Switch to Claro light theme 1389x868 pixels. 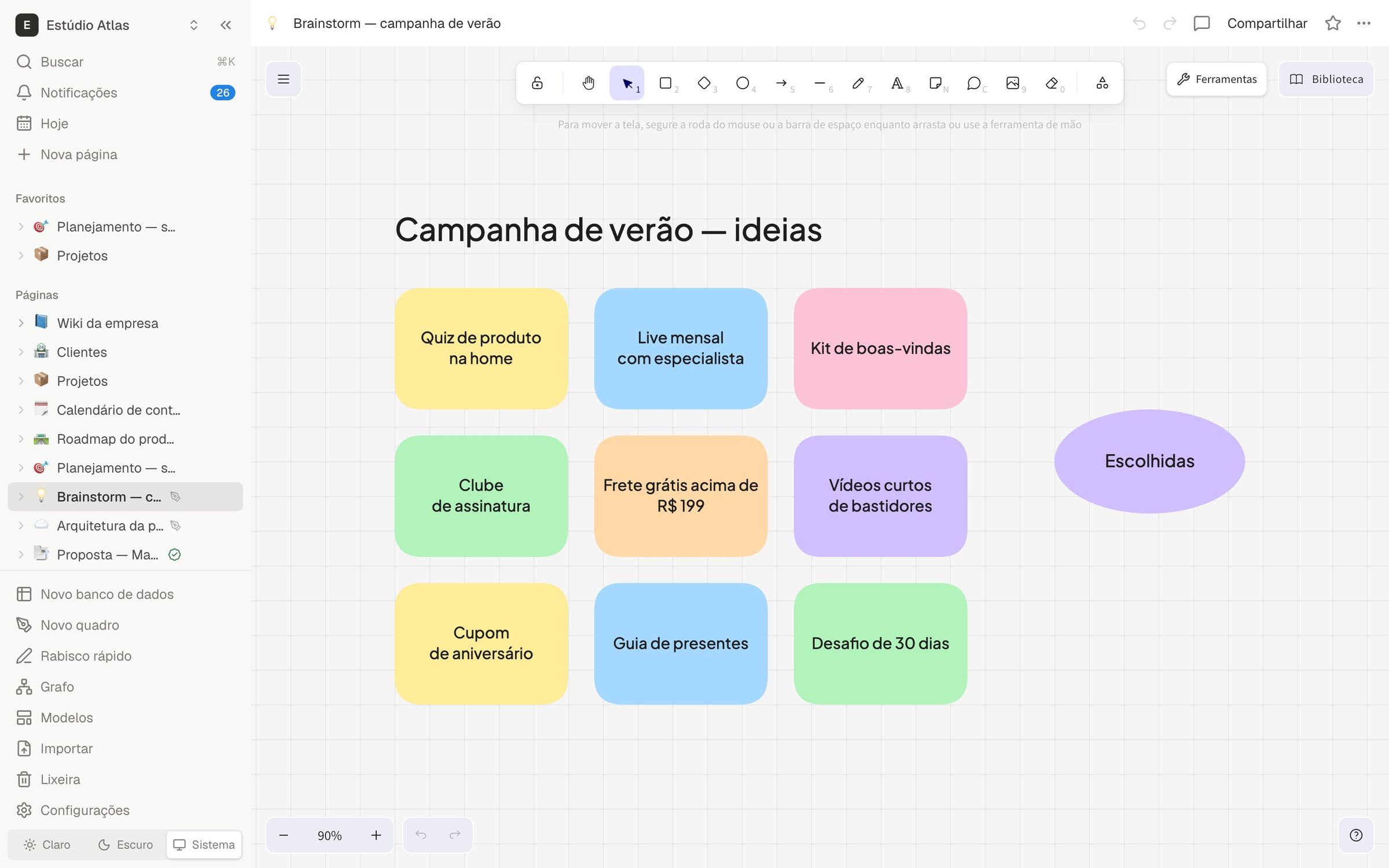click(x=47, y=844)
